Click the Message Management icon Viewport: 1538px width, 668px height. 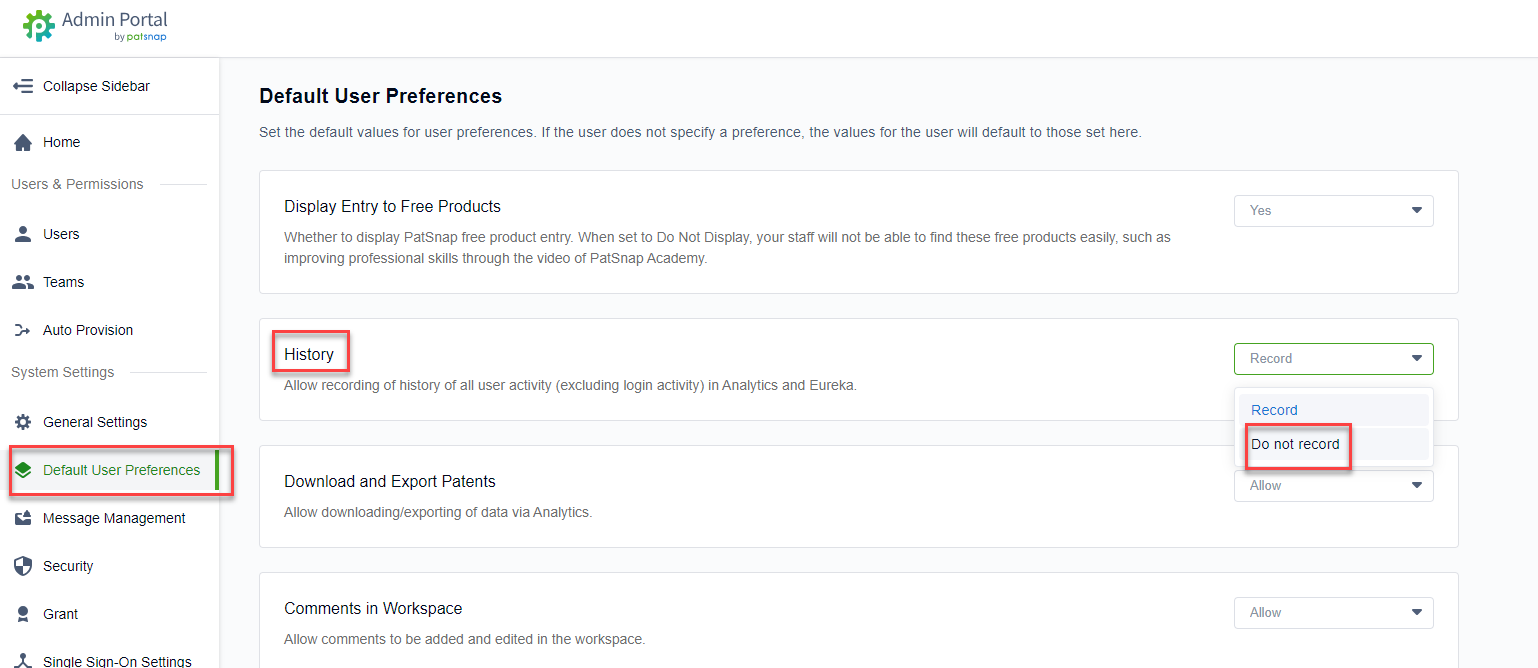pos(23,518)
